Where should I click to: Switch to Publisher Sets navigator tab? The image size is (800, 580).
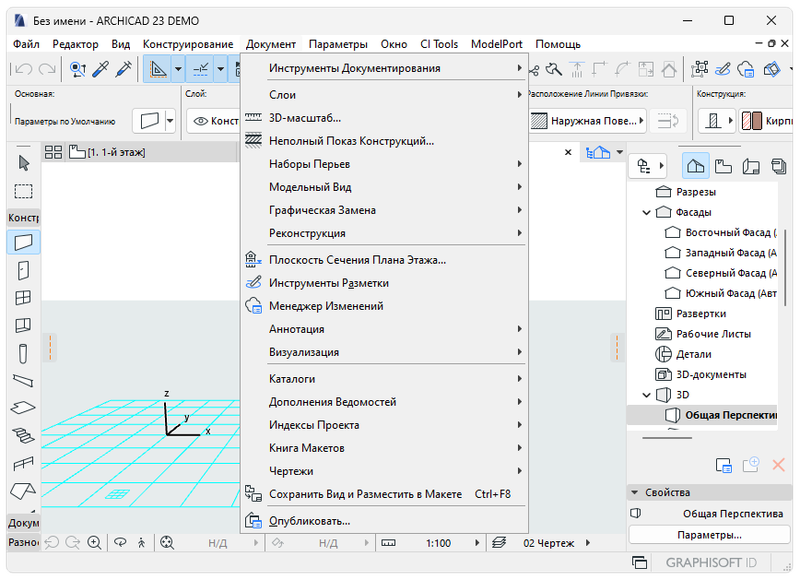tap(779, 166)
